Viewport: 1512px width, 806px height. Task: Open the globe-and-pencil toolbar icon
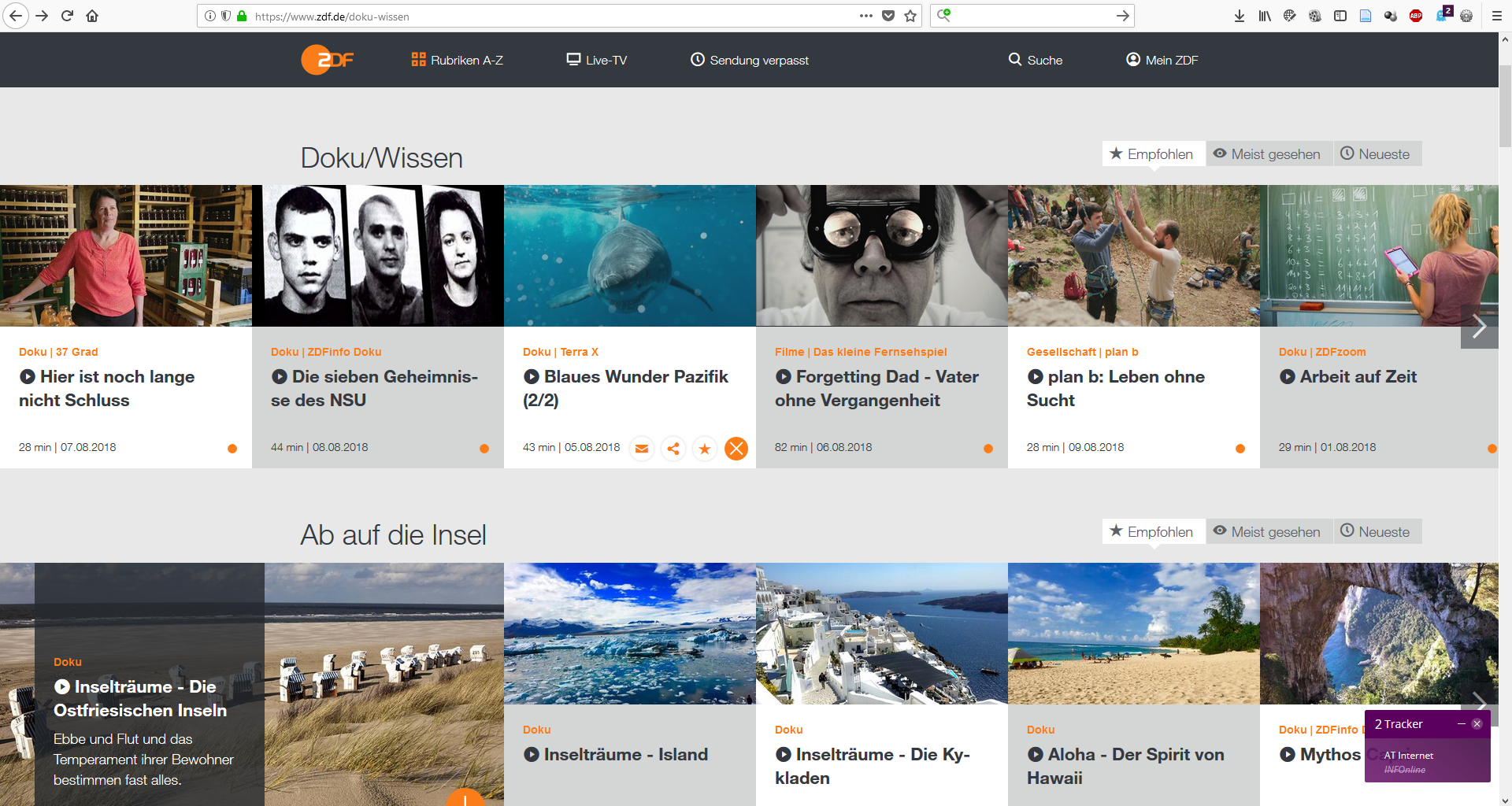[x=1290, y=16]
